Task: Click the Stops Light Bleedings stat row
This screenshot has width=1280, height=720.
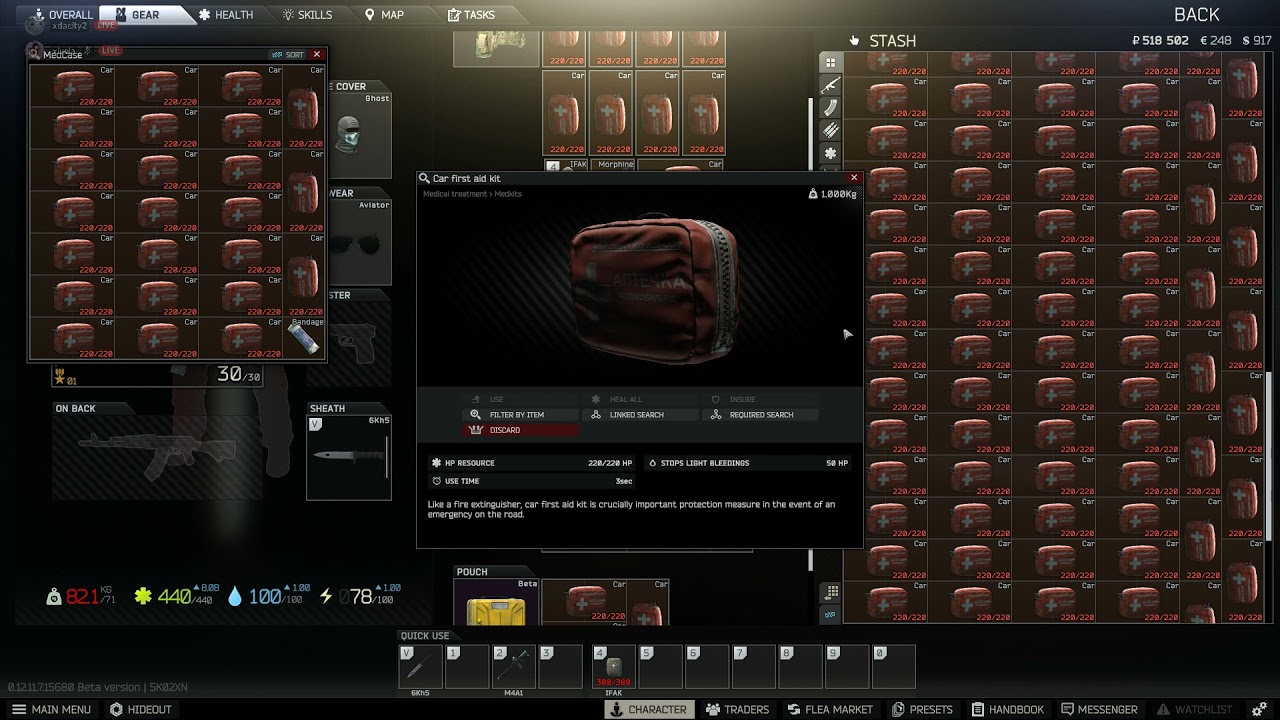Action: coord(748,463)
